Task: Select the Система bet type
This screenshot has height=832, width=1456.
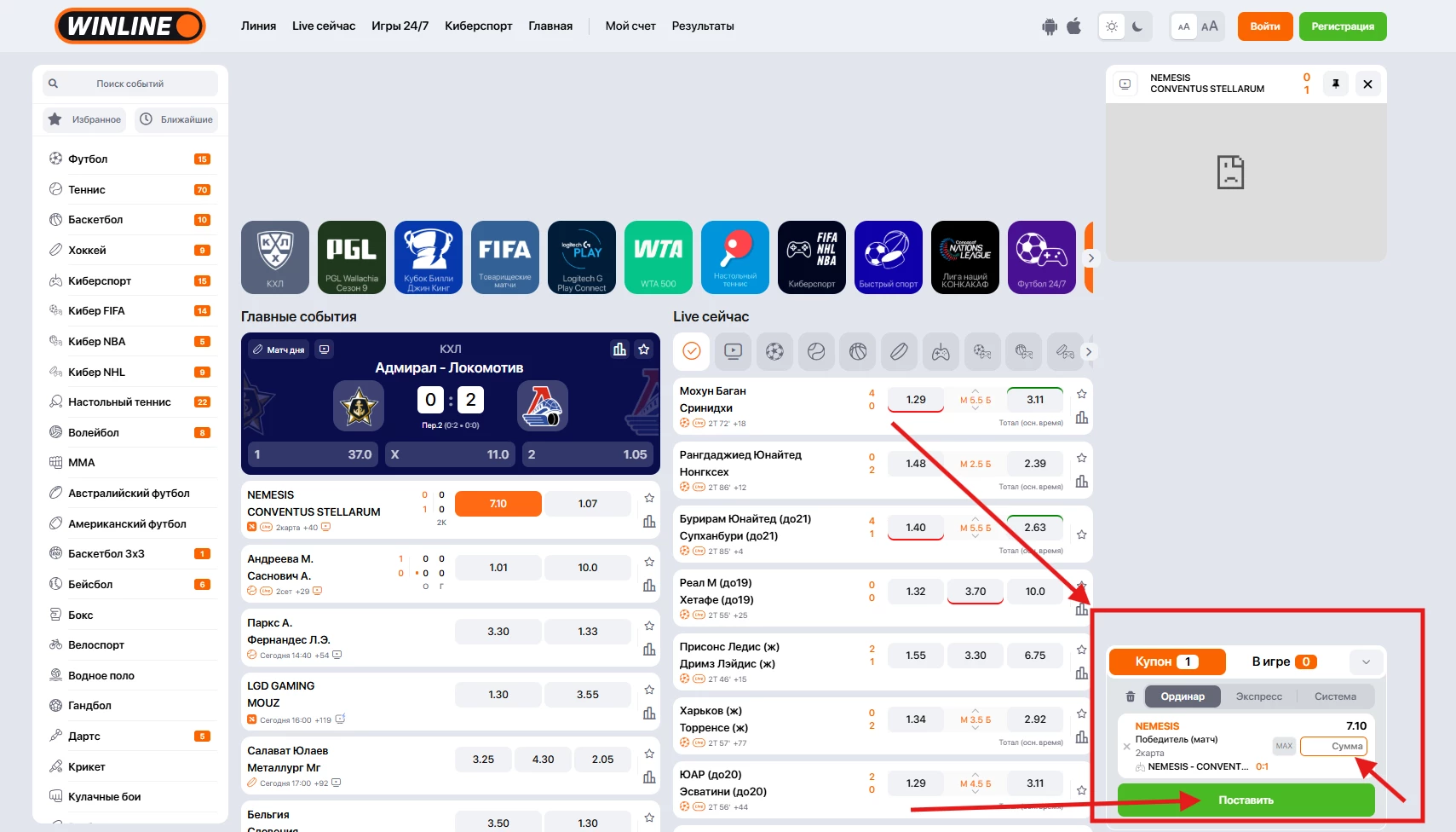Action: click(x=1335, y=696)
